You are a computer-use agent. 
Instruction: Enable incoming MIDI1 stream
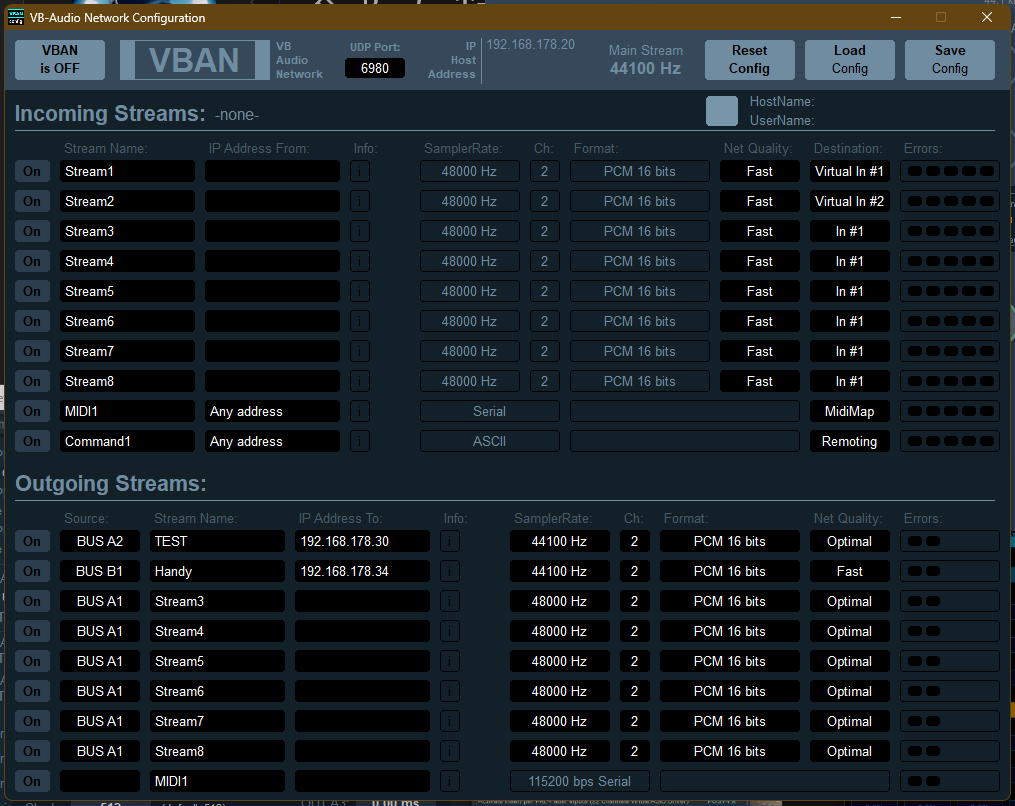click(x=32, y=411)
